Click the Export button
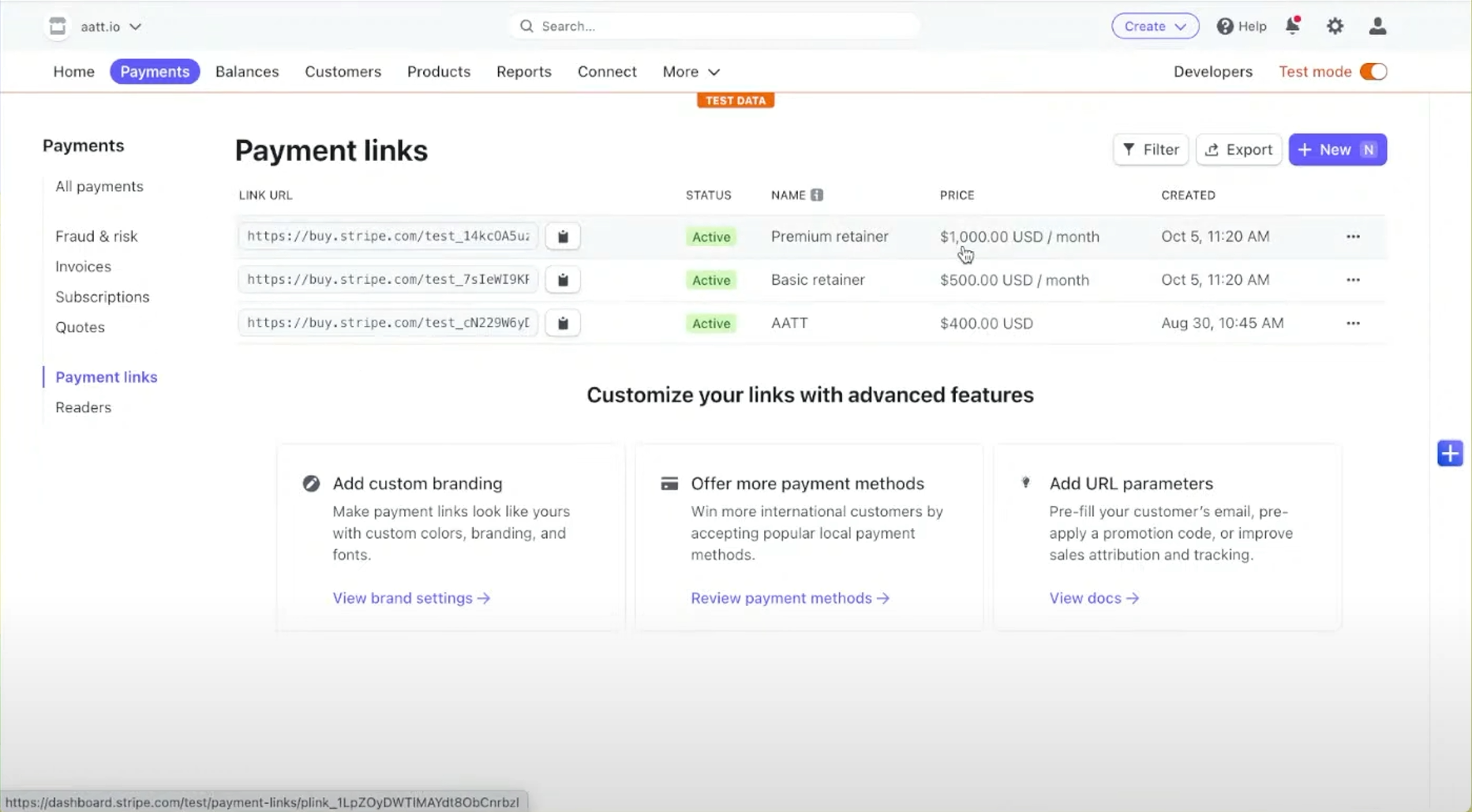 pos(1238,149)
